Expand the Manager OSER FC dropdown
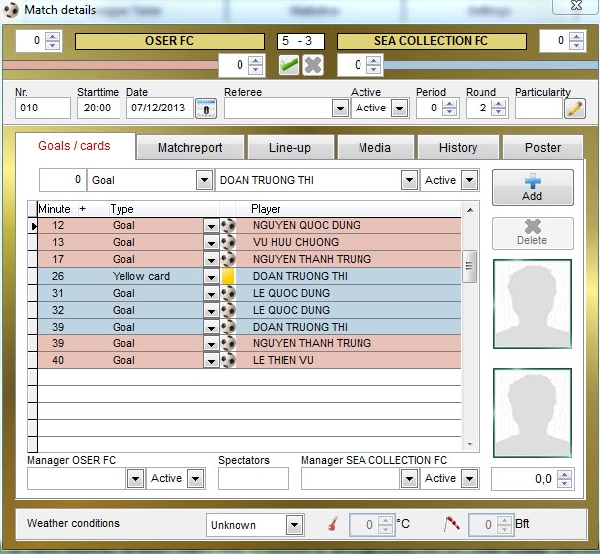 pyautogui.click(x=135, y=478)
